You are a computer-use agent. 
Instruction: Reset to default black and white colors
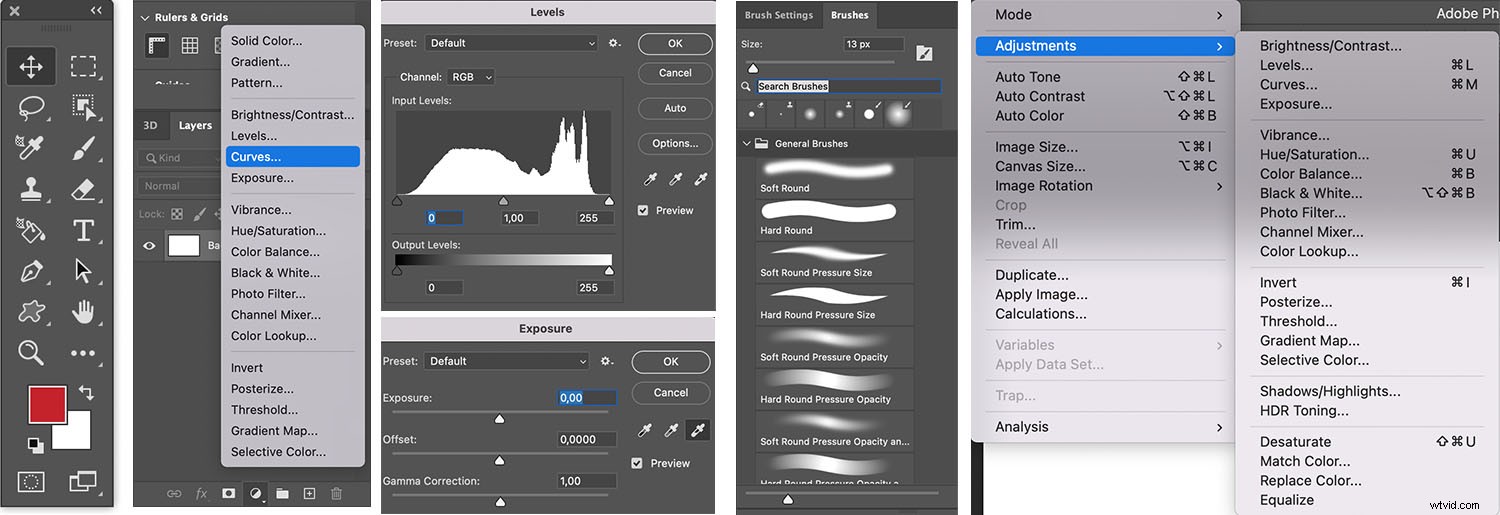[x=35, y=445]
